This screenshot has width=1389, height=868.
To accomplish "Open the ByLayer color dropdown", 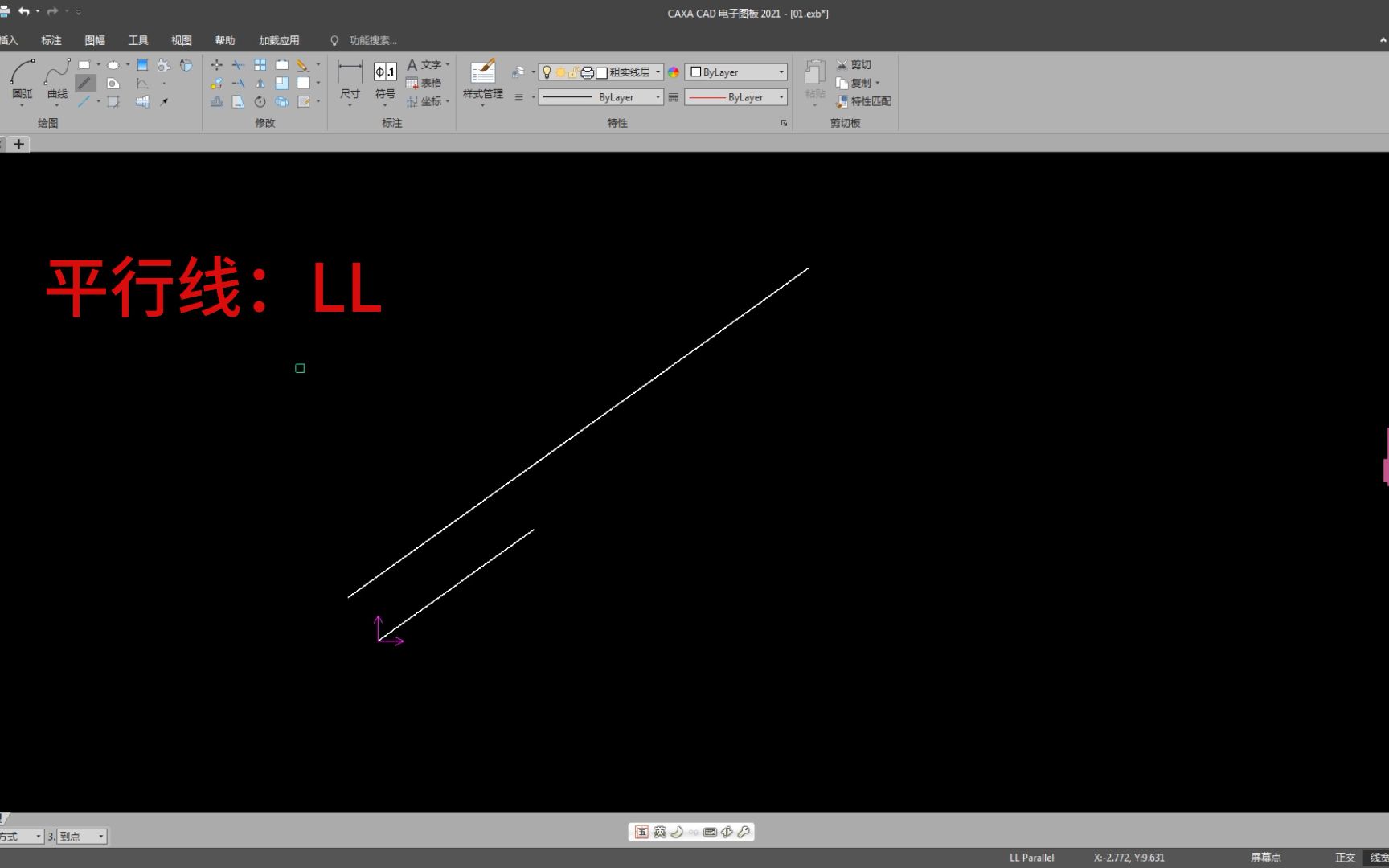I will 735,72.
